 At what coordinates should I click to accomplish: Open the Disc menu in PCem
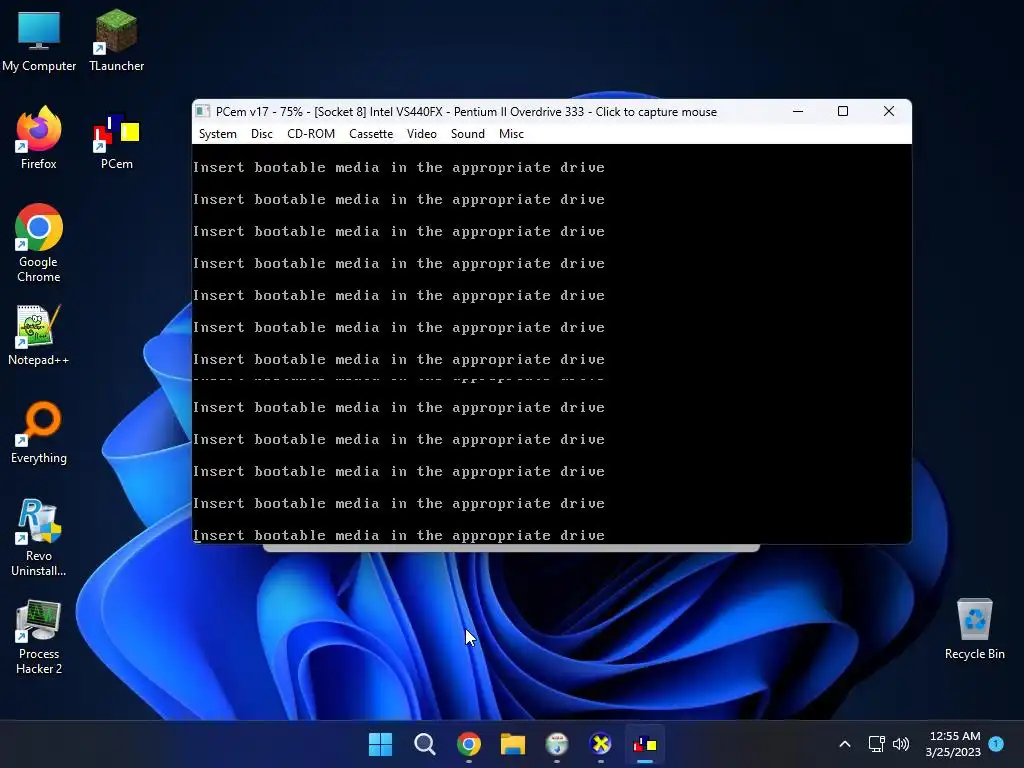(261, 134)
